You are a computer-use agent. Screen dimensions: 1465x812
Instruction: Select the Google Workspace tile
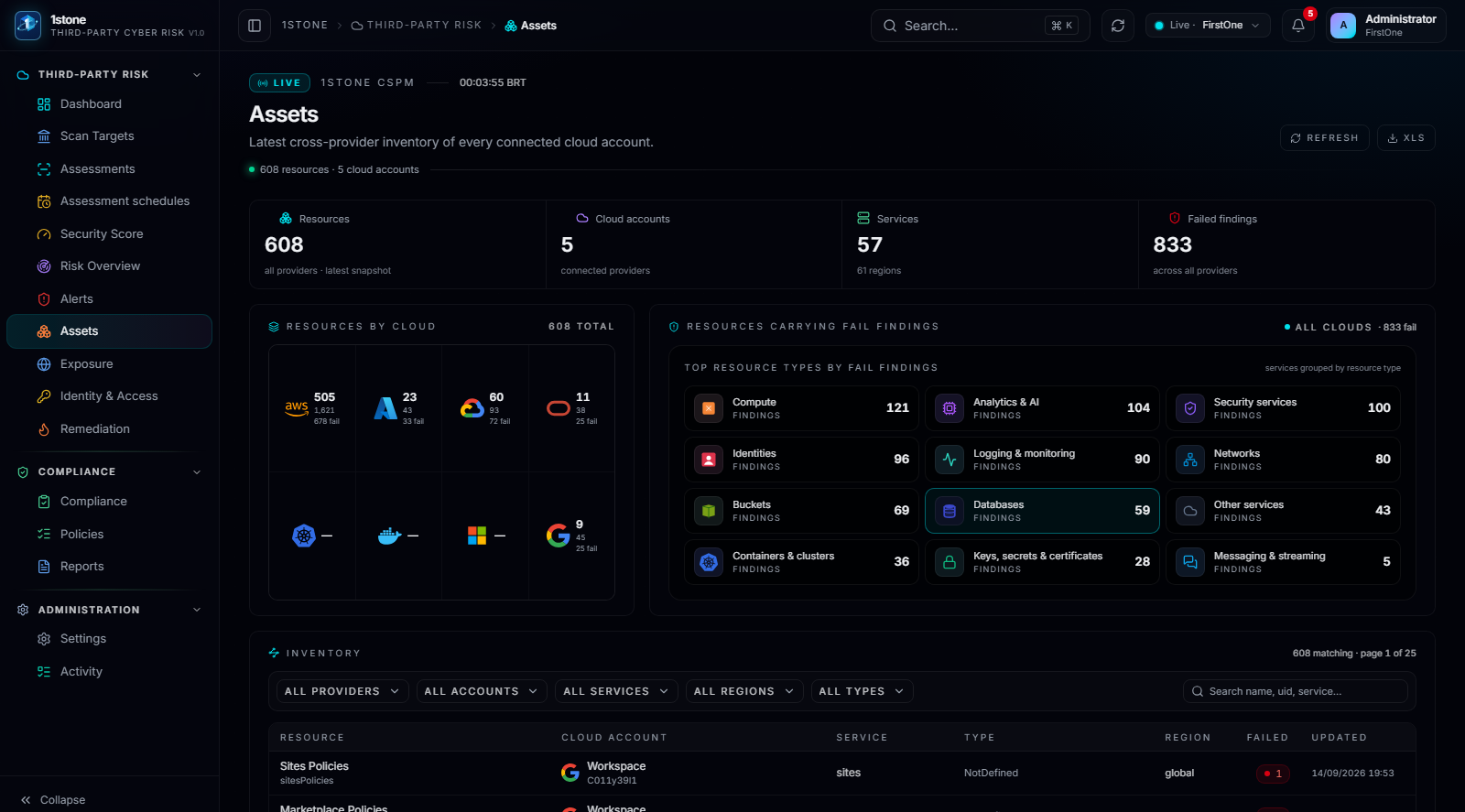click(572, 536)
